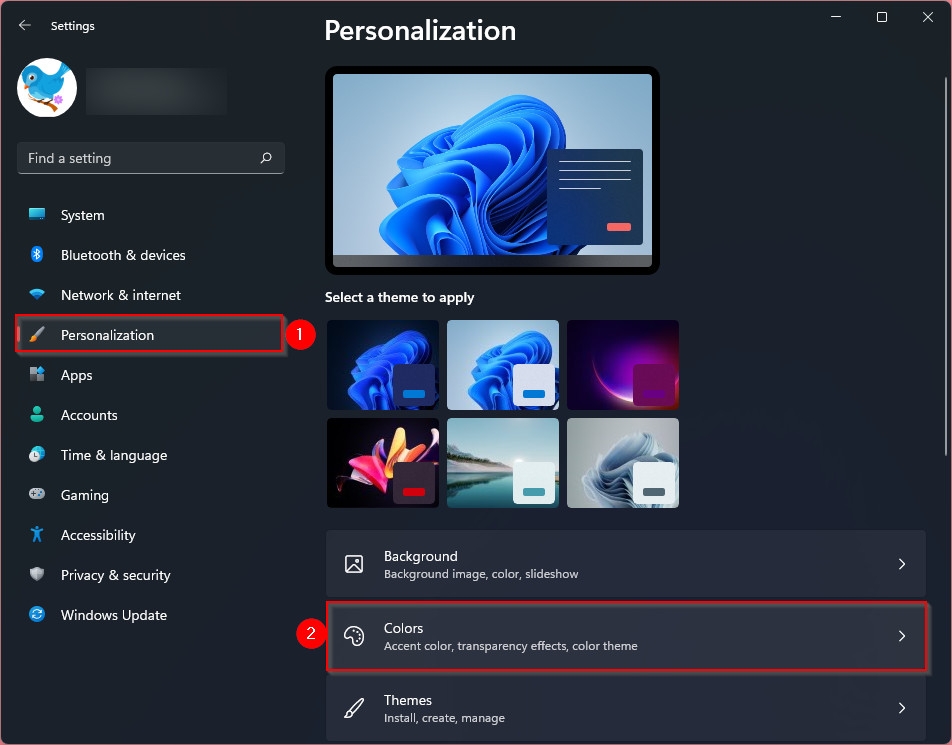Viewport: 952px width, 745px height.
Task: Open System settings category
Action: (151, 215)
